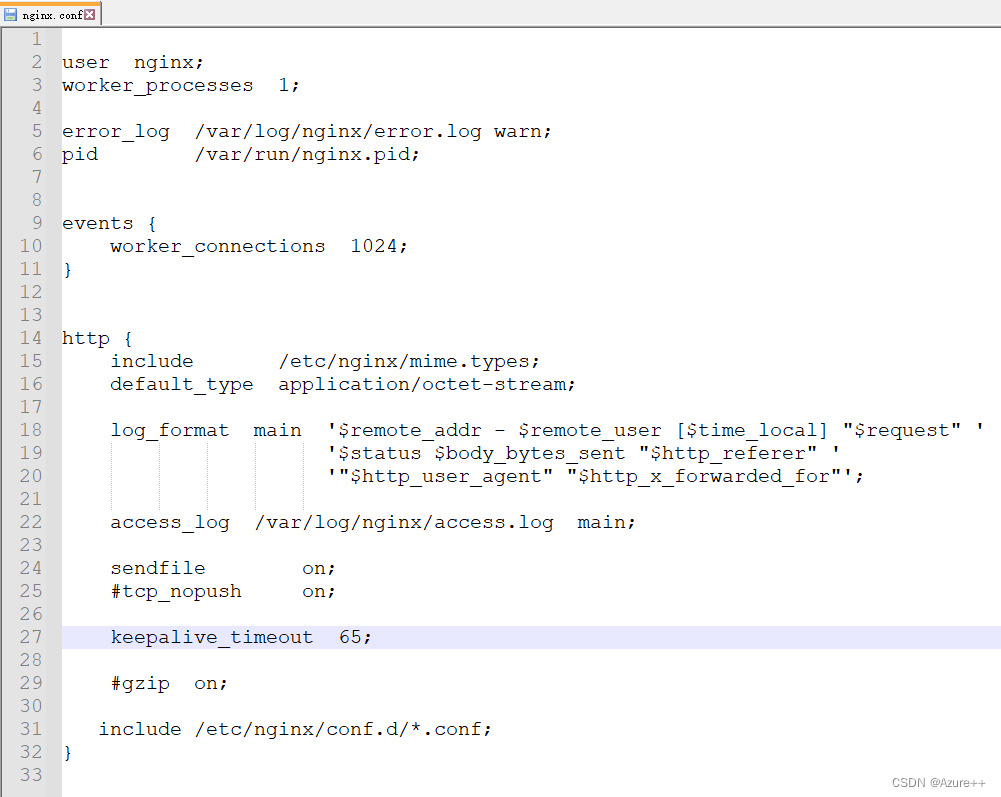Click '/var/run/nginx.pid;' path text
The width and height of the screenshot is (1001, 797).
307,155
